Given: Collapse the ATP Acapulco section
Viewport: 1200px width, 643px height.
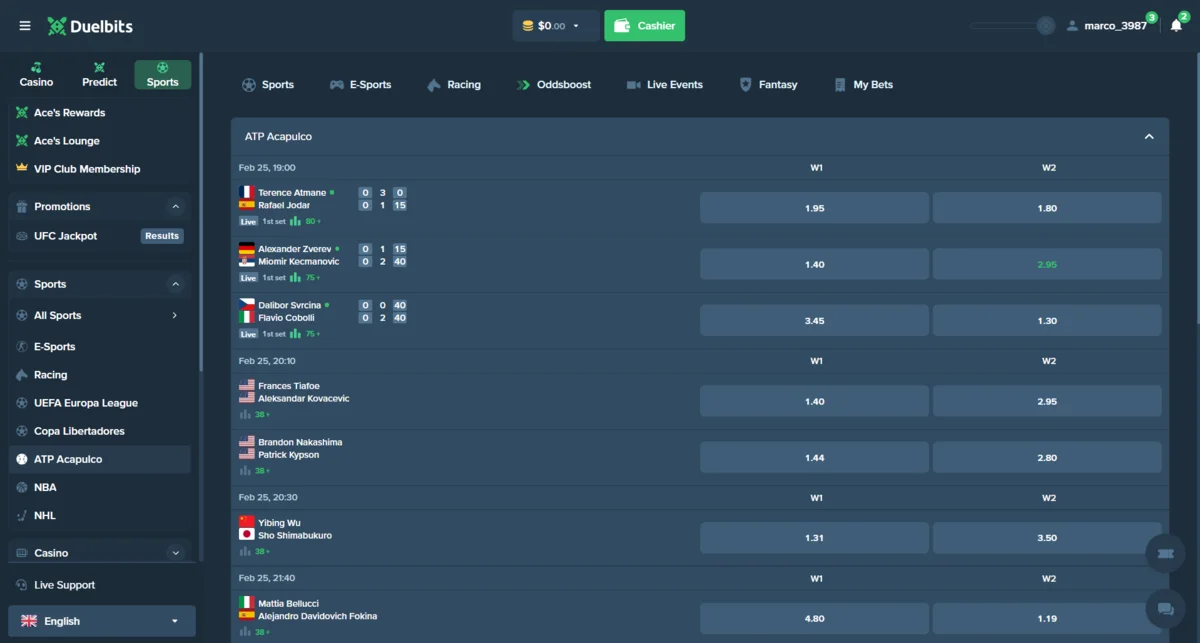Looking at the screenshot, I should 1149,137.
